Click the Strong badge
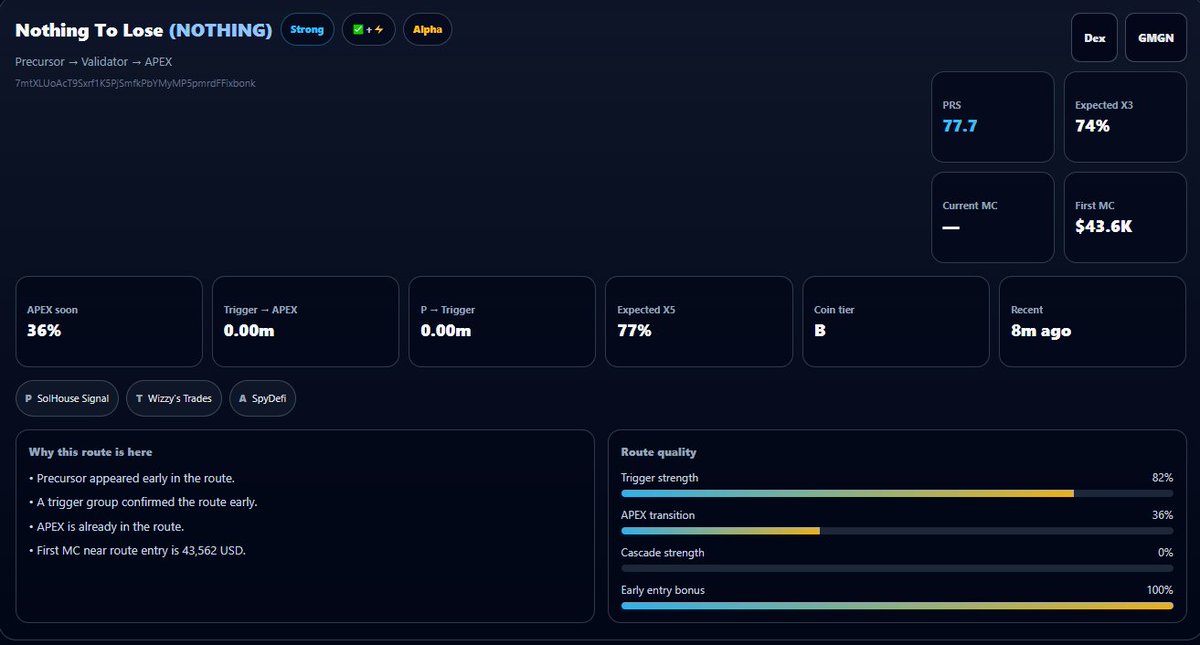The image size is (1200, 645). 307,30
